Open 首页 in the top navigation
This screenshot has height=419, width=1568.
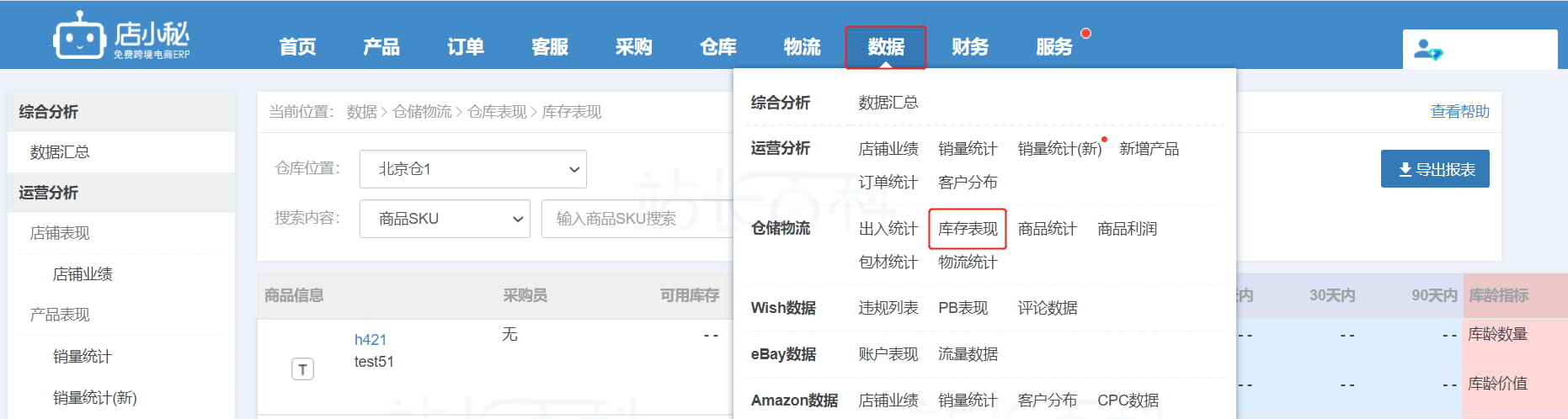[x=297, y=47]
